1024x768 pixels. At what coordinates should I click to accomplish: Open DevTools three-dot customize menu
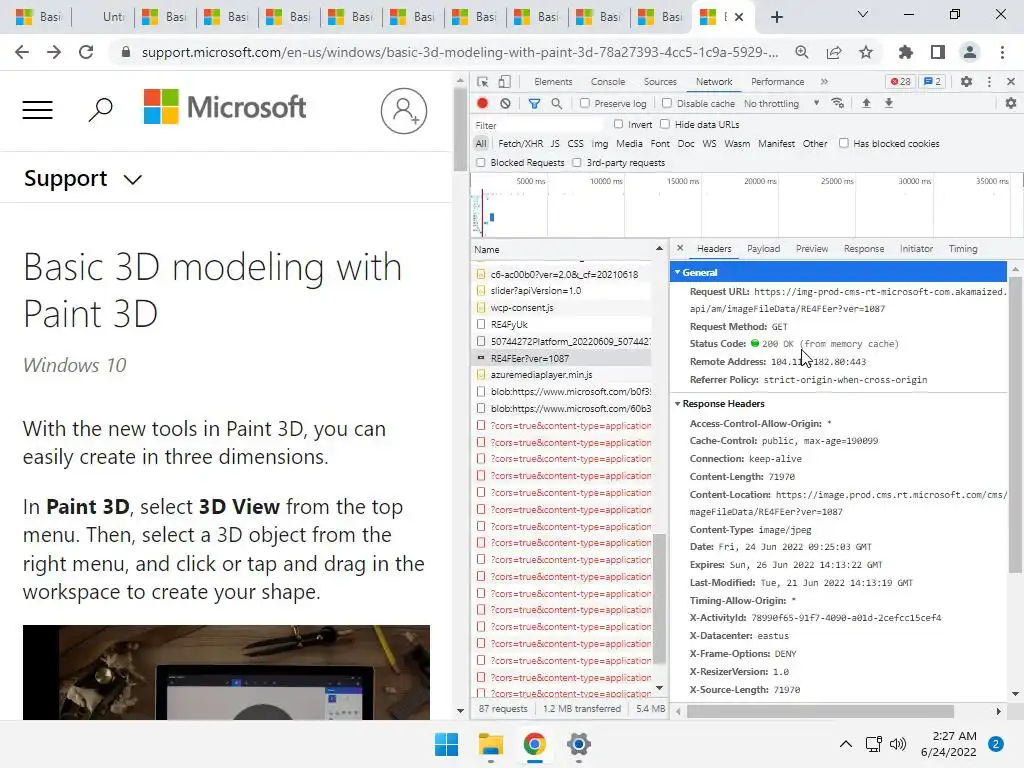coord(989,82)
